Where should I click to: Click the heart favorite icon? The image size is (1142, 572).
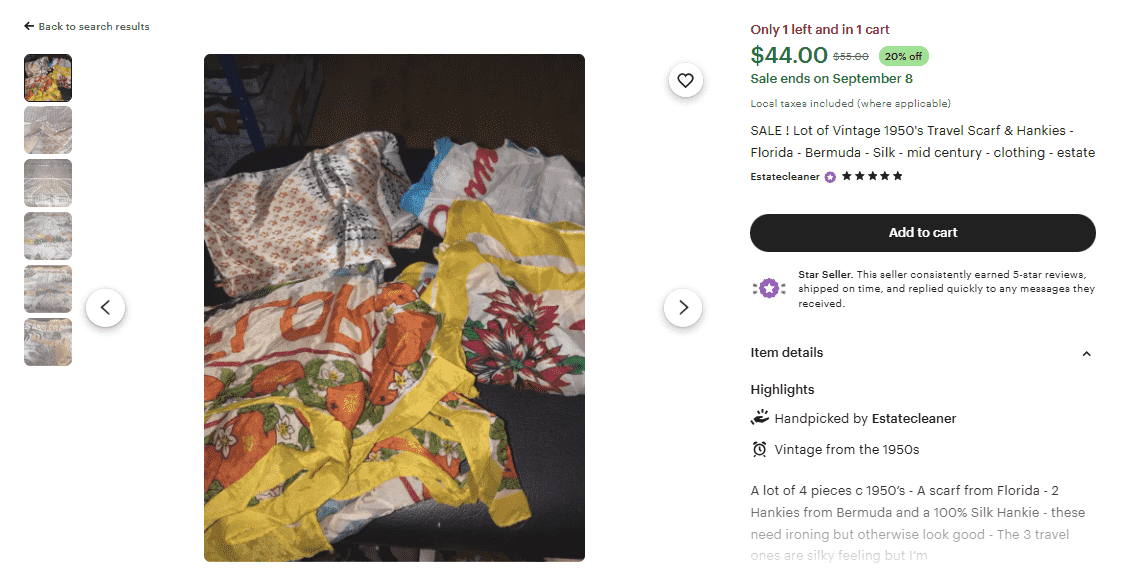coord(685,80)
